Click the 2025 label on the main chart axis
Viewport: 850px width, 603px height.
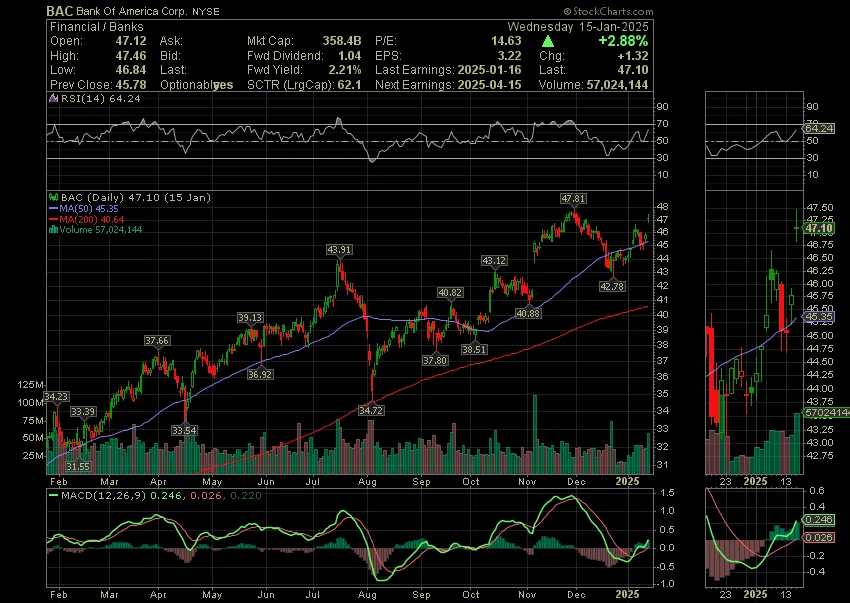coord(628,481)
